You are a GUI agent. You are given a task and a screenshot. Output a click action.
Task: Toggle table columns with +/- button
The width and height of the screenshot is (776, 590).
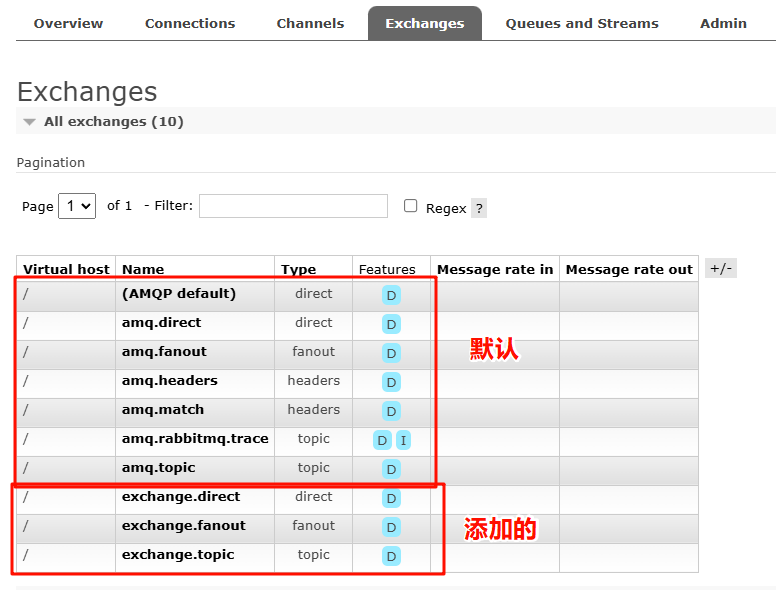[x=720, y=268]
